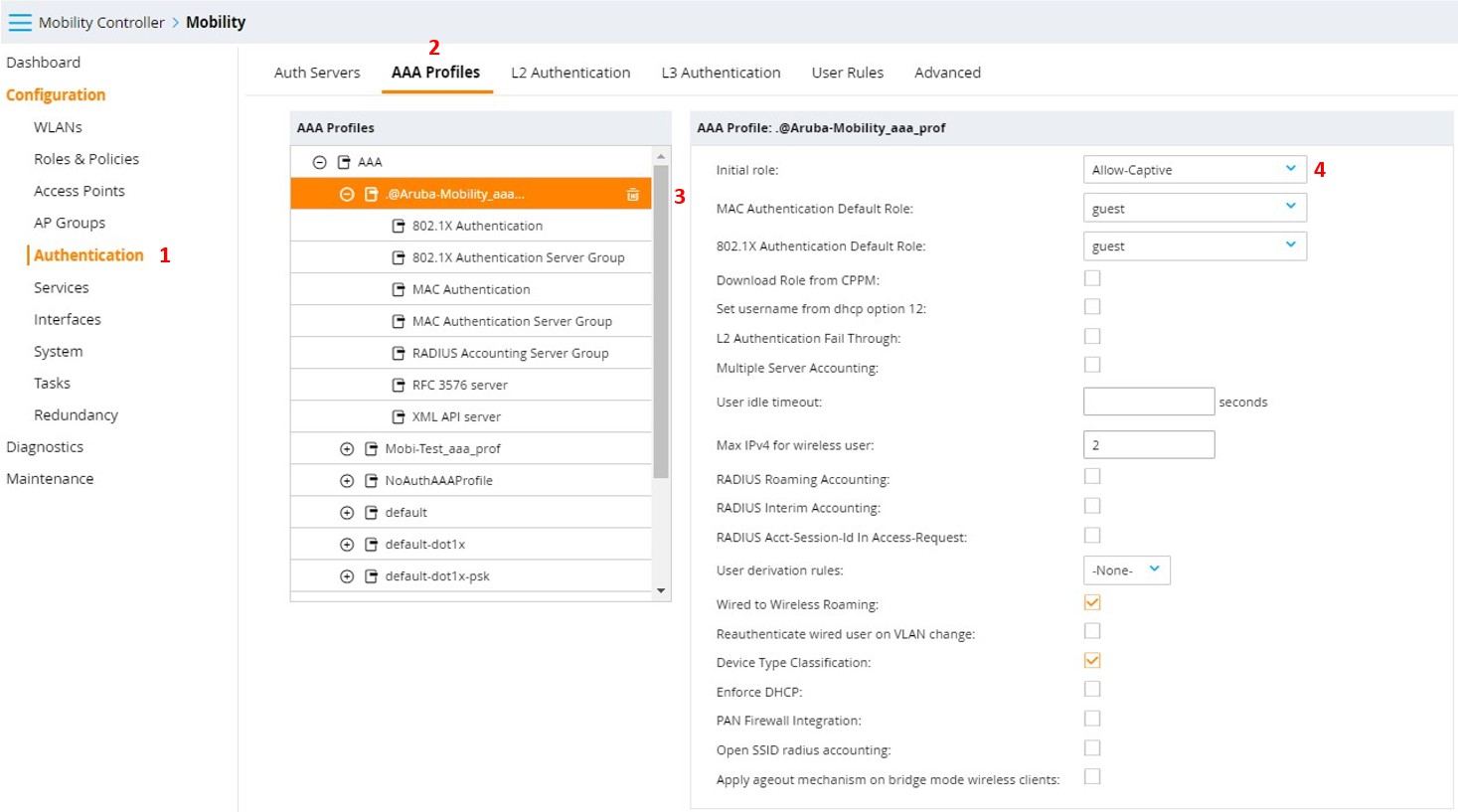Image resolution: width=1458 pixels, height=812 pixels.
Task: Switch to the Auth Servers tab
Action: (x=317, y=73)
